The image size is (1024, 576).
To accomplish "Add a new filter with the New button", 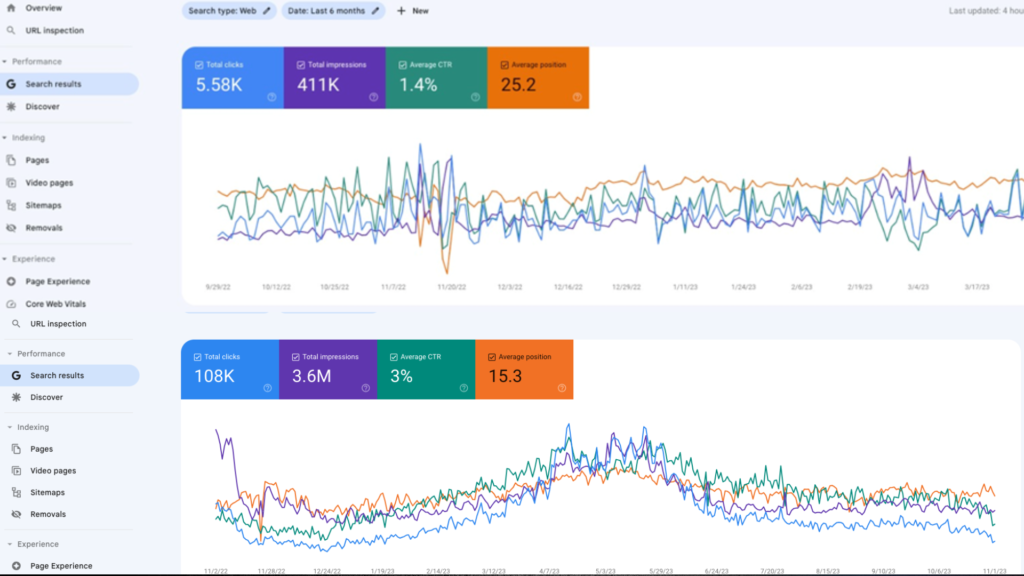I will point(412,11).
